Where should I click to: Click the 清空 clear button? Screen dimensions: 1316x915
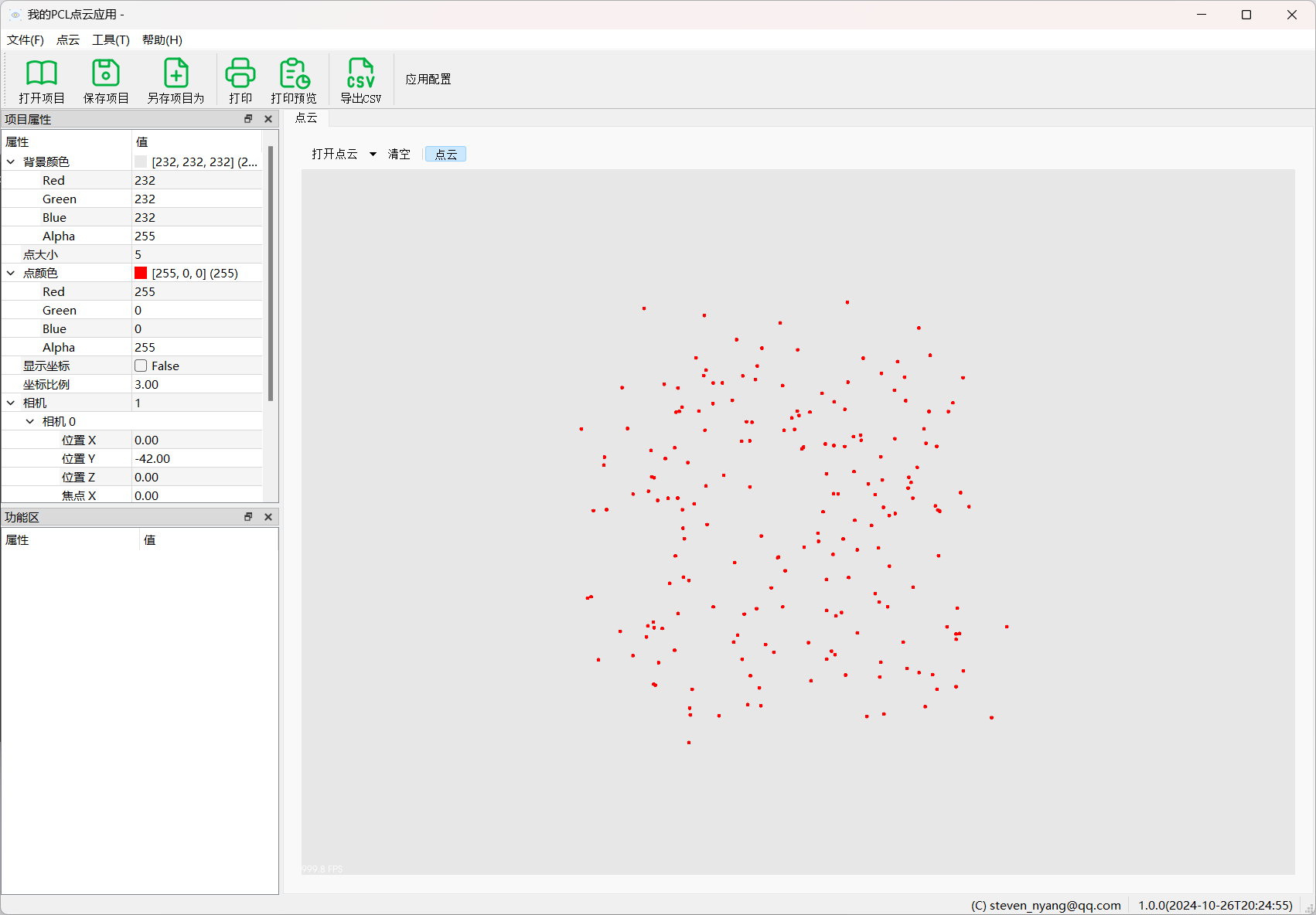coord(399,154)
